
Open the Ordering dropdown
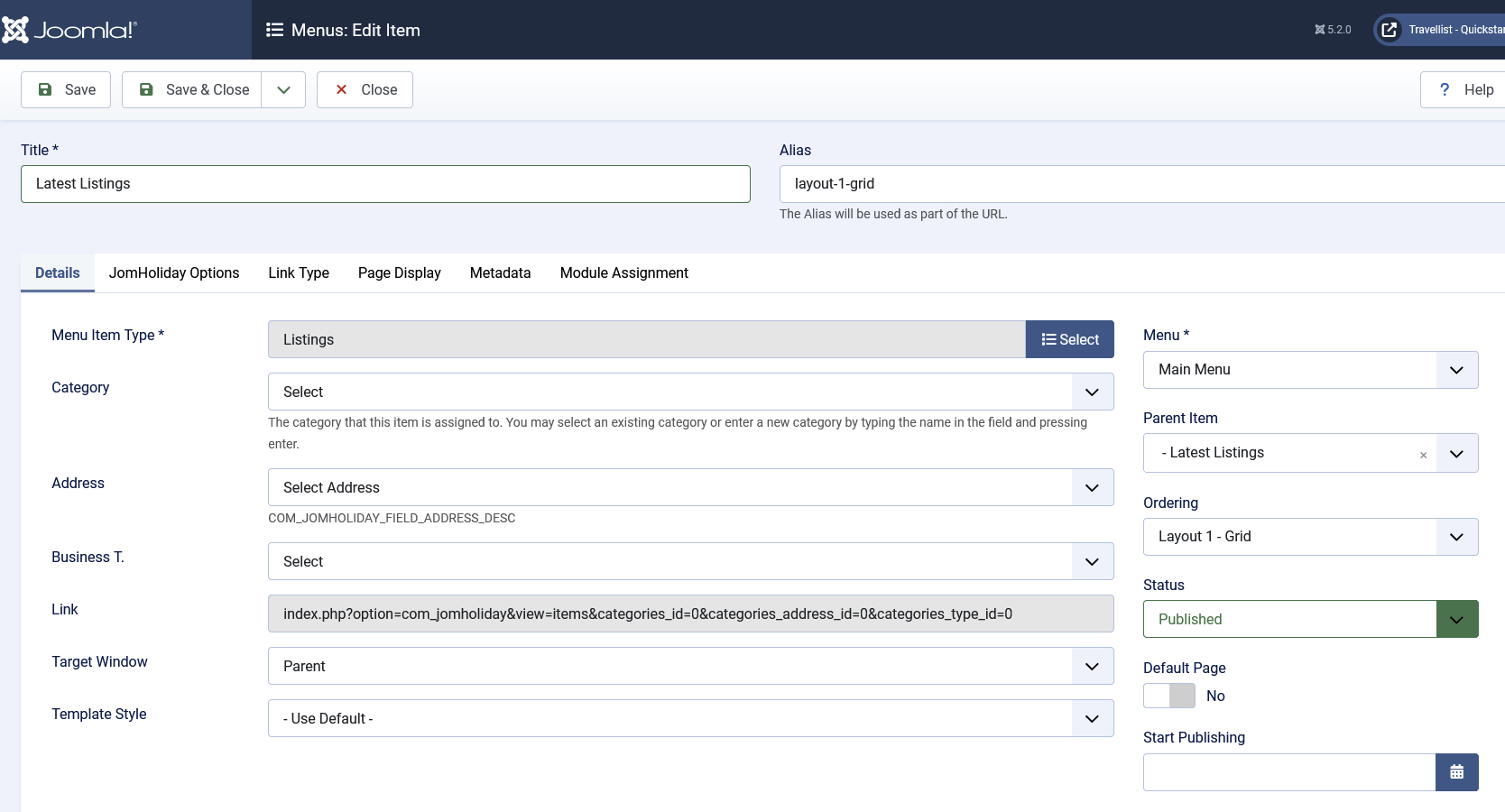1311,537
